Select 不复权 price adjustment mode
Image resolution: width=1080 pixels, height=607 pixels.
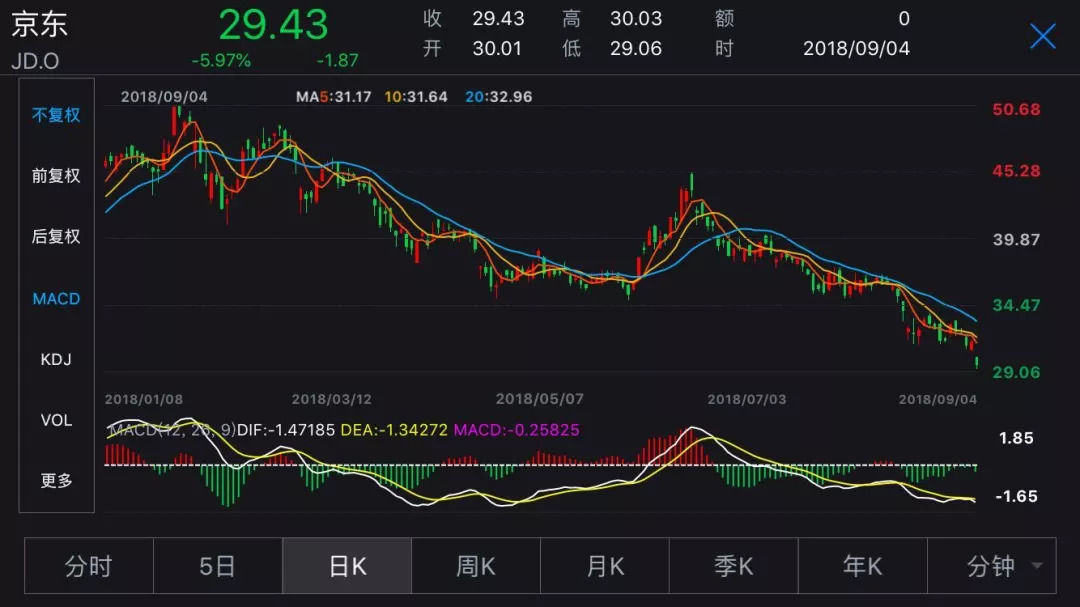(55, 115)
